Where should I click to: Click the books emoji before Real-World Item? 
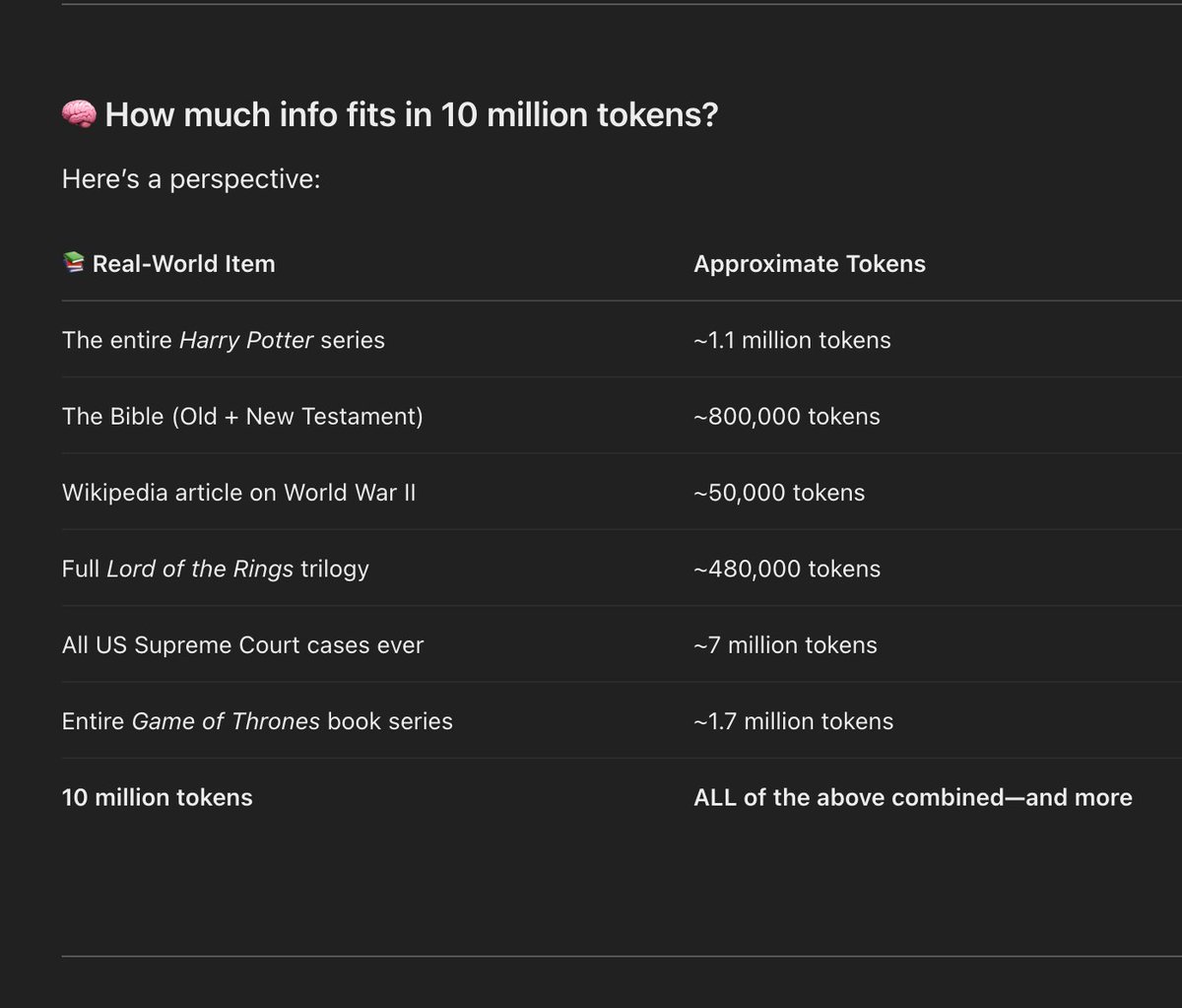[x=73, y=263]
